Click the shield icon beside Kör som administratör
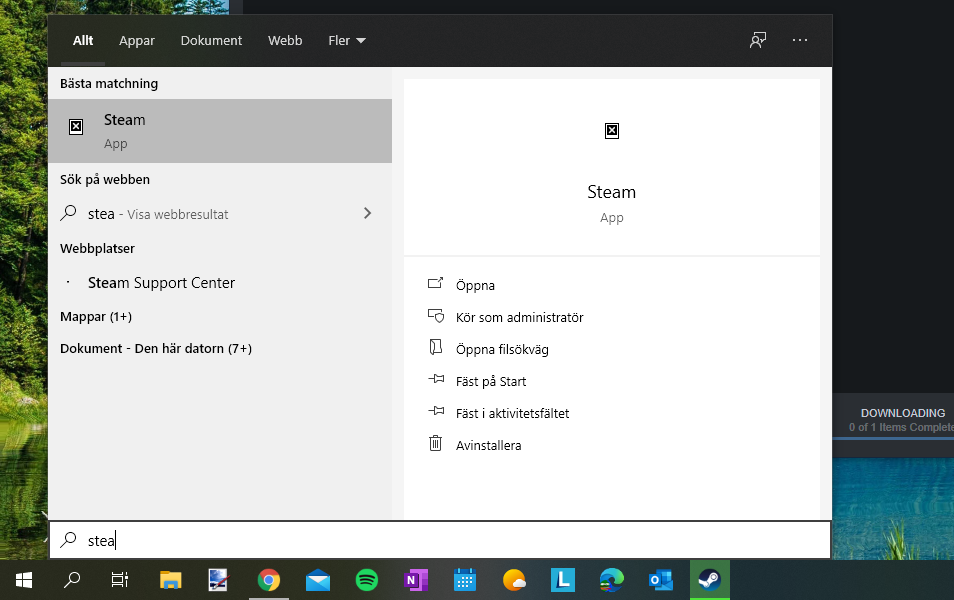 click(x=436, y=316)
